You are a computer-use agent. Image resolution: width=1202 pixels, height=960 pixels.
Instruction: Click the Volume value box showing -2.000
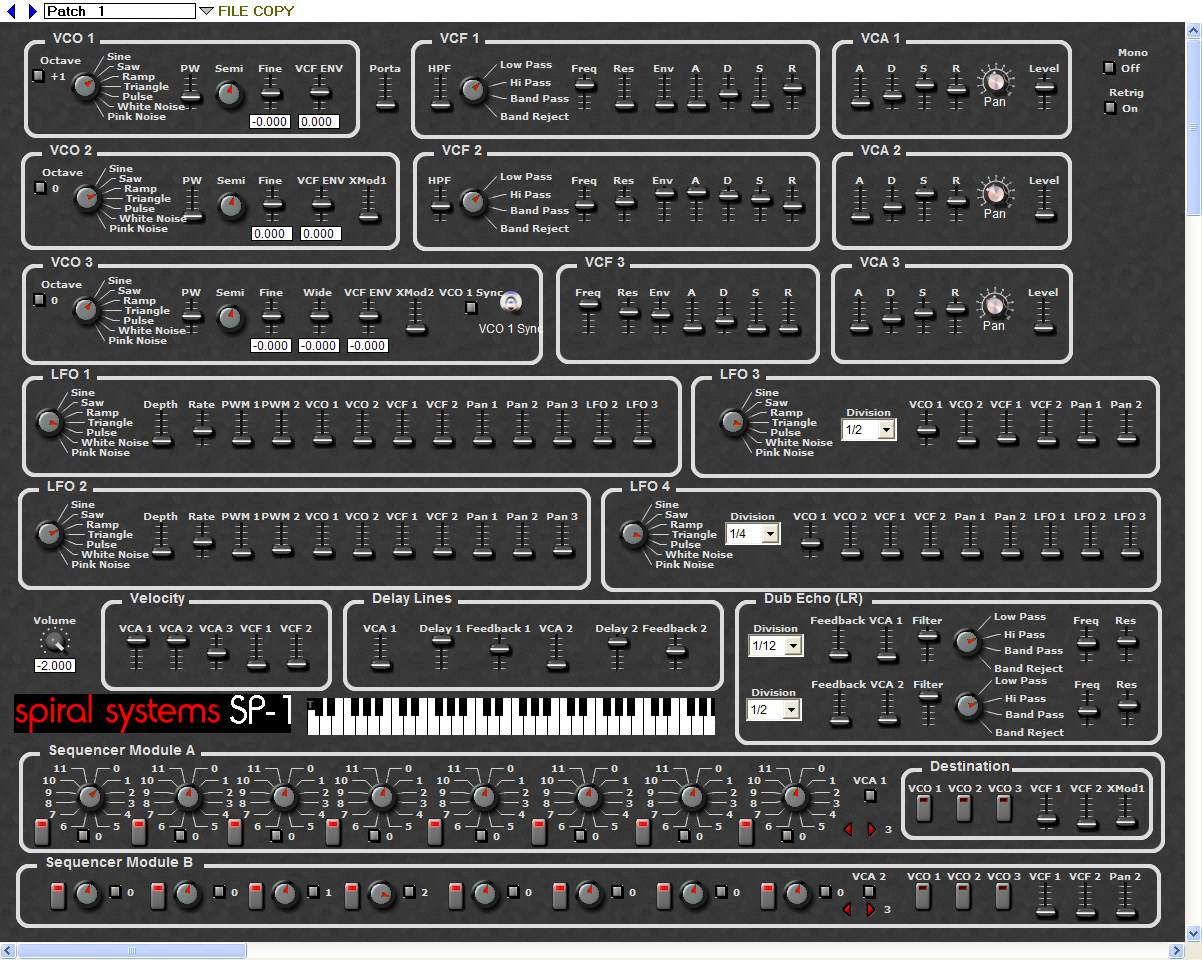click(x=54, y=666)
